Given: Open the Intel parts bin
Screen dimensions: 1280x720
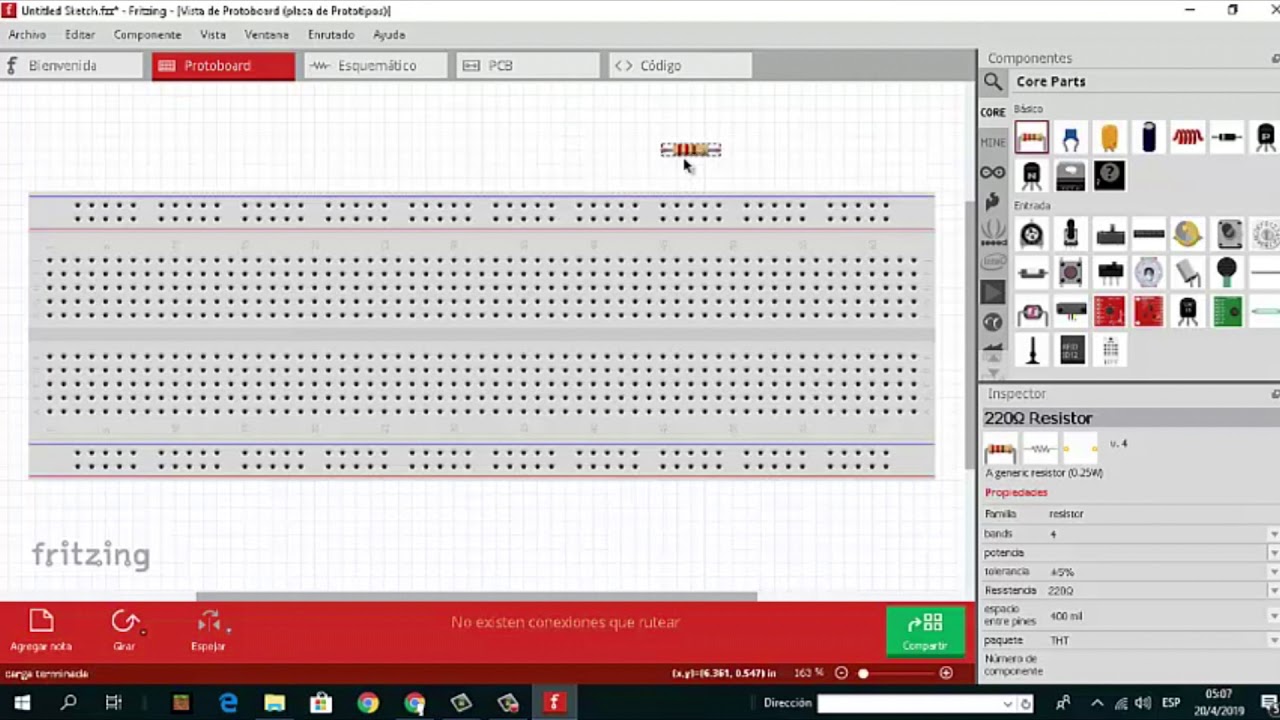Looking at the screenshot, I should [x=993, y=262].
